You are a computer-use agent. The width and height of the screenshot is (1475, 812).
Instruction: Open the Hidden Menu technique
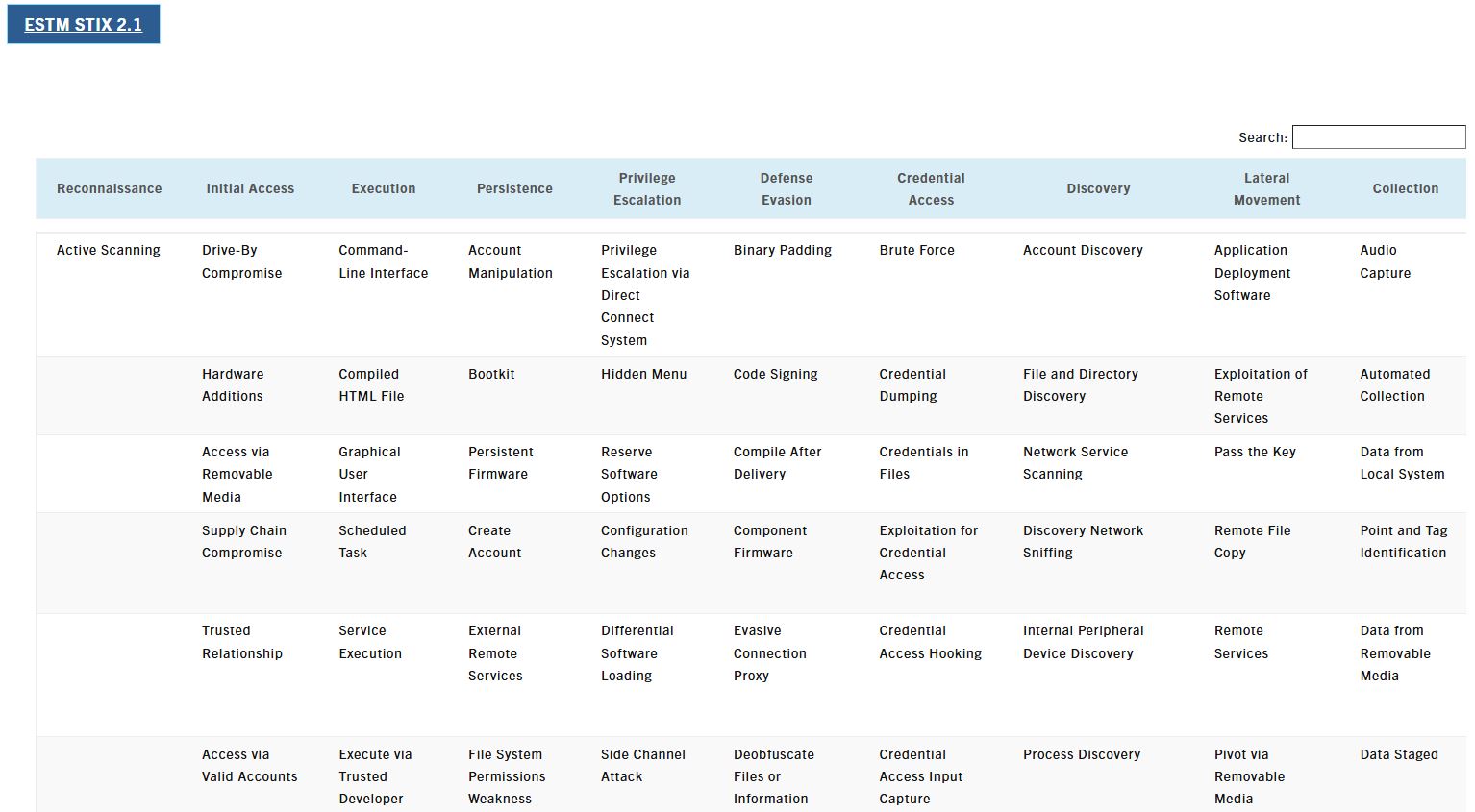click(x=643, y=374)
